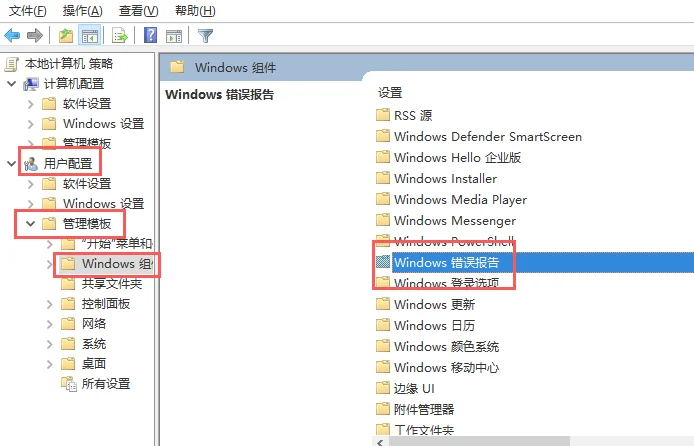Open Help via question mark icon

(150, 35)
